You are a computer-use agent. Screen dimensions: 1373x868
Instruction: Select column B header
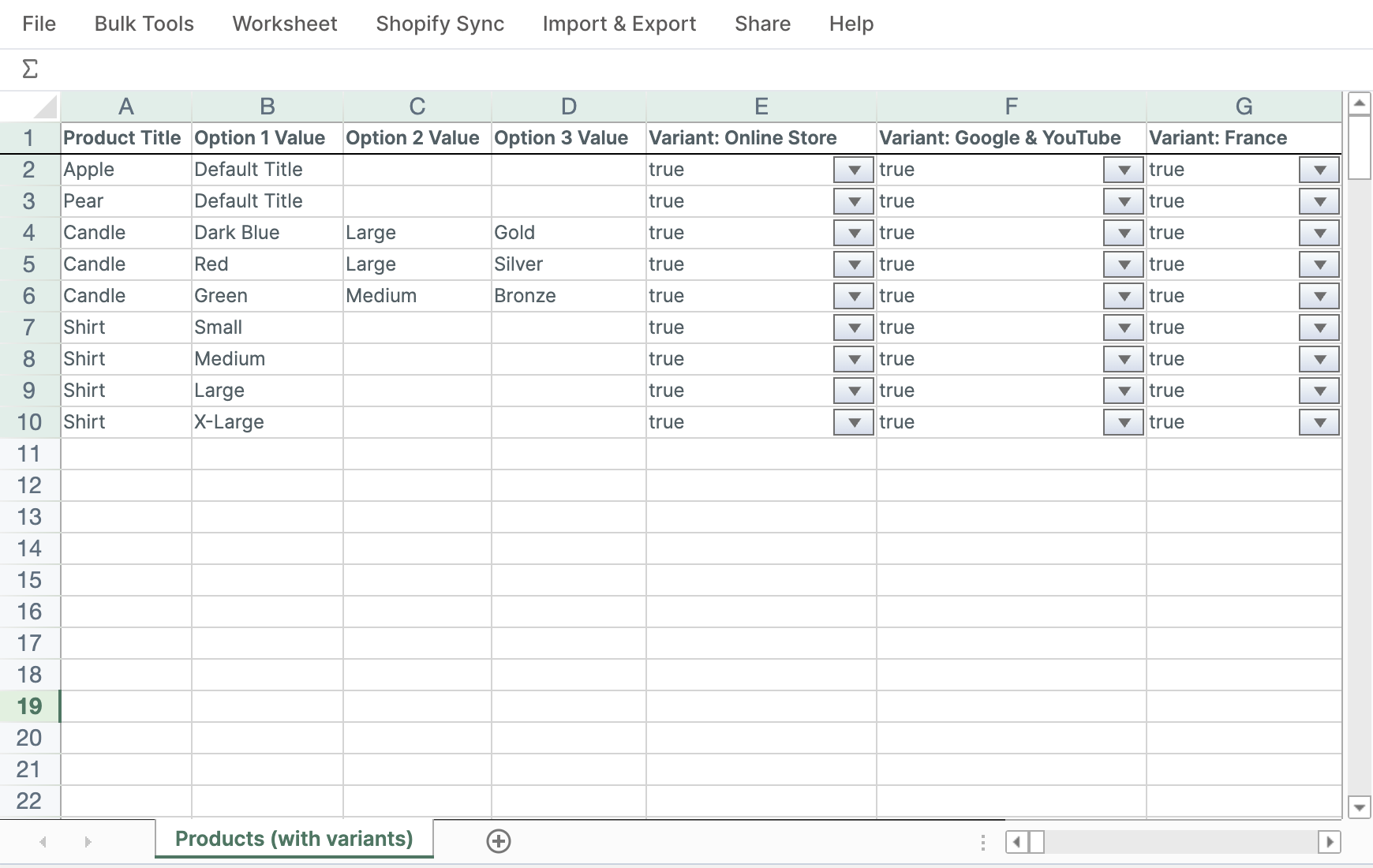click(x=267, y=106)
